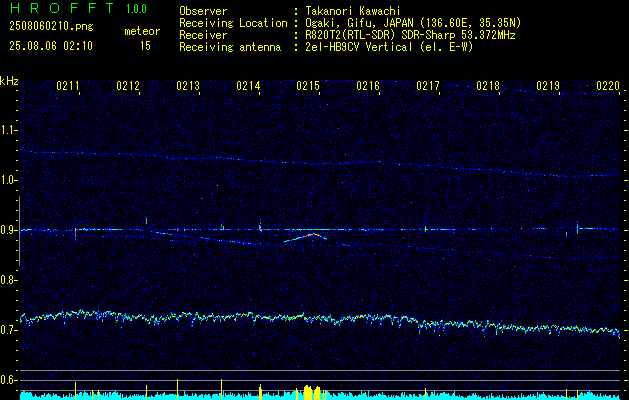Click the arch-shaped meteor echo near 0215

point(306,237)
